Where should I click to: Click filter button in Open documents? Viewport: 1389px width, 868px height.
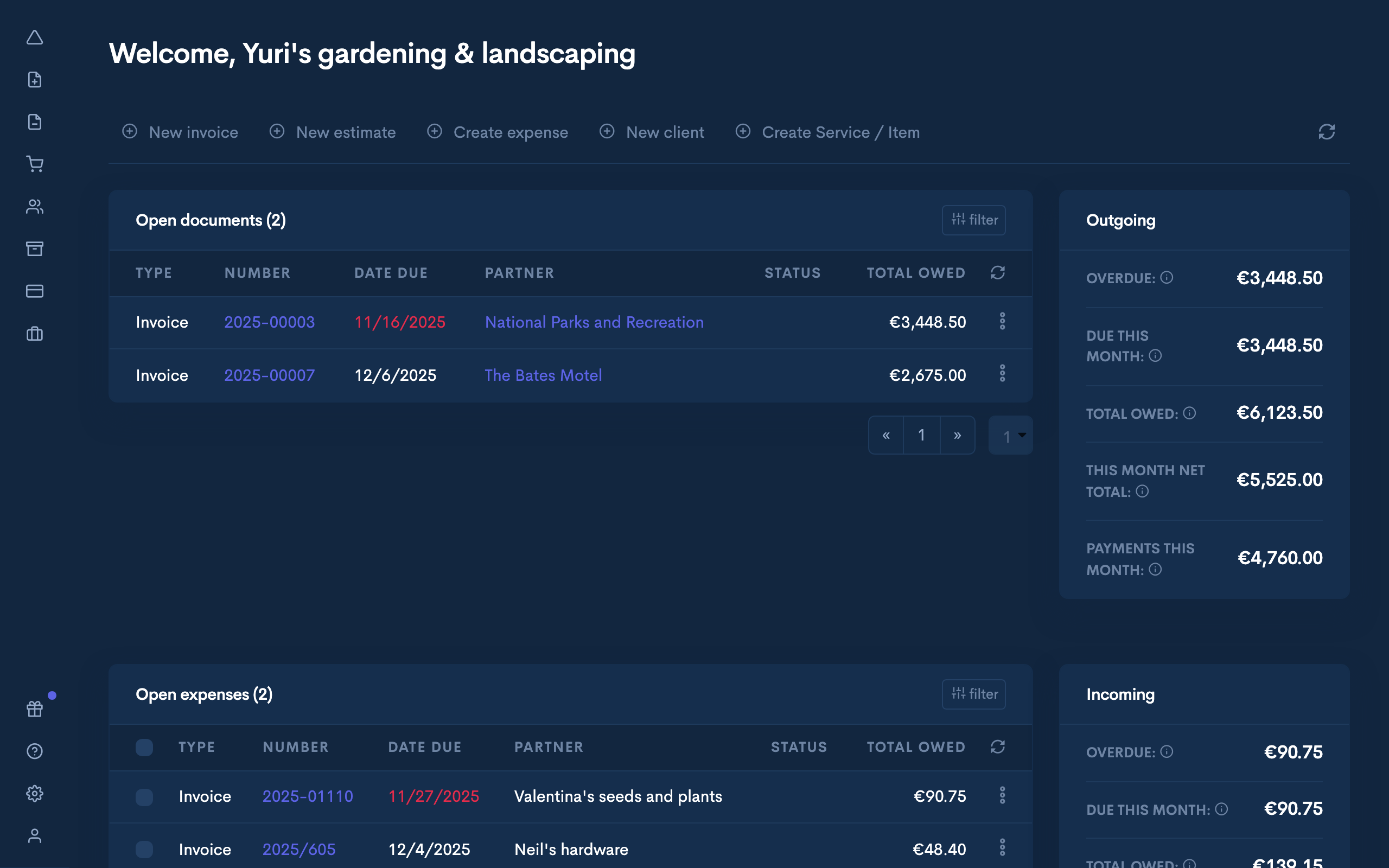(x=973, y=220)
